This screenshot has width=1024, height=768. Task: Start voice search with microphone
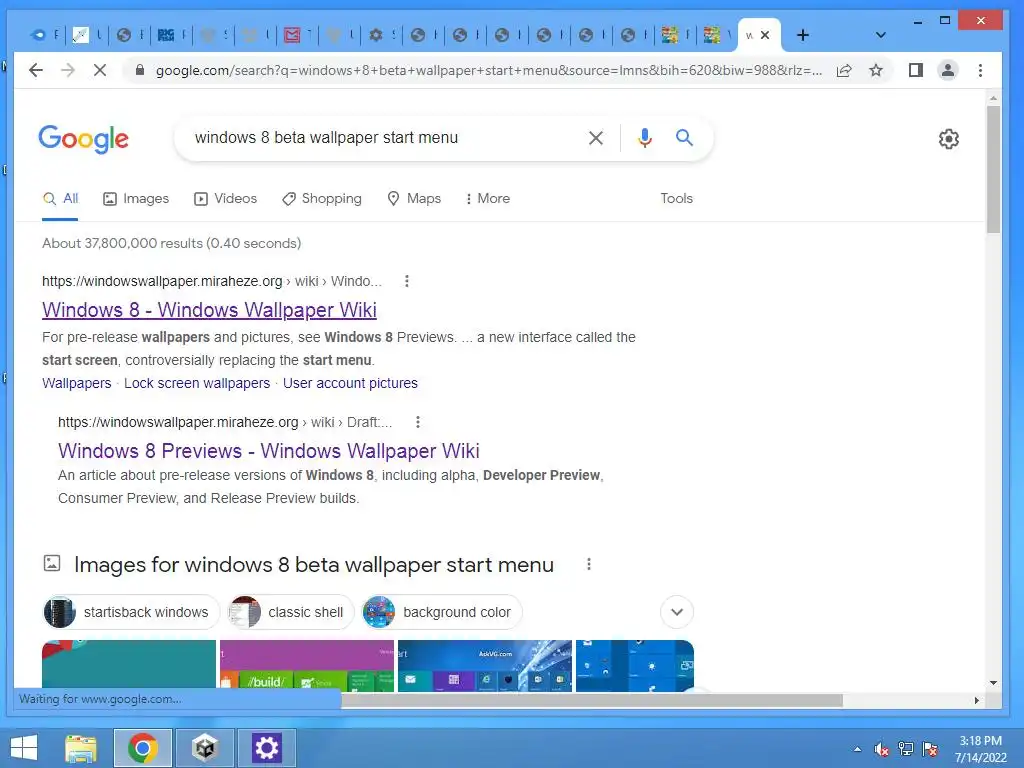[x=645, y=138]
